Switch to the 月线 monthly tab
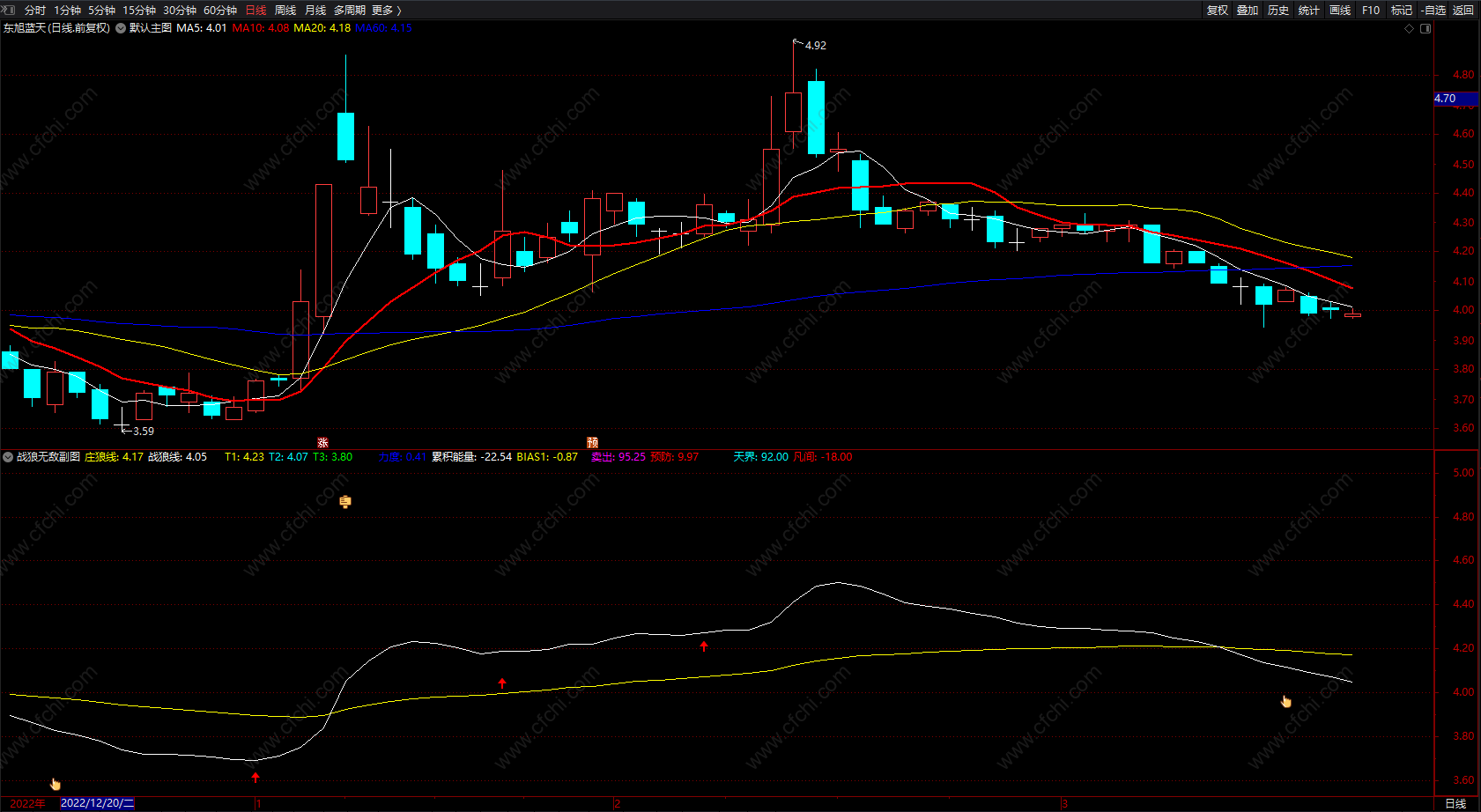The height and width of the screenshot is (812, 1481). [315, 11]
